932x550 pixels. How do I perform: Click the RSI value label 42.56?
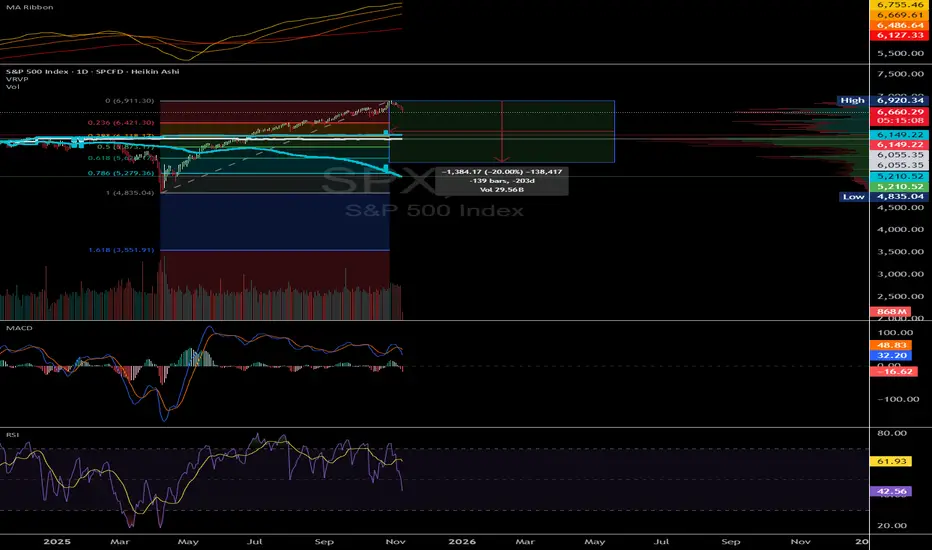point(889,491)
